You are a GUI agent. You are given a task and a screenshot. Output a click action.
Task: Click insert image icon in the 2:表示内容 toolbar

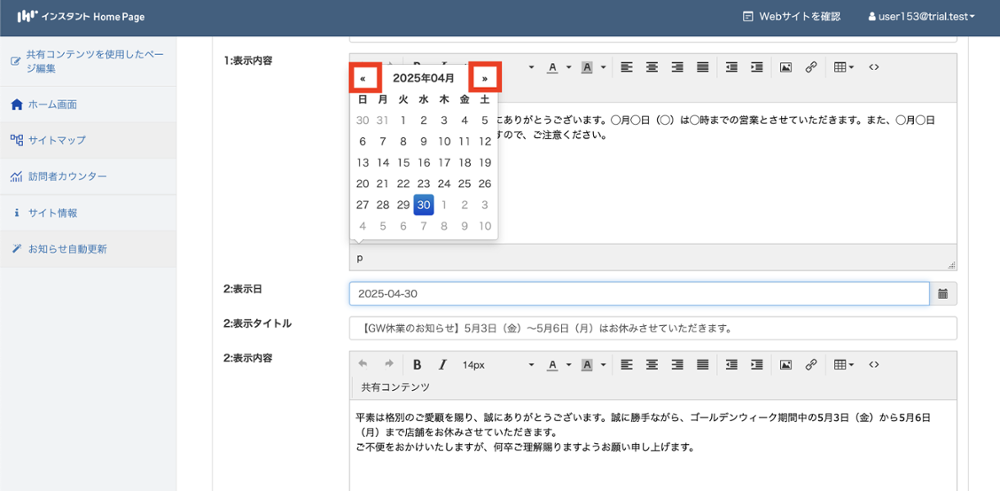(786, 365)
